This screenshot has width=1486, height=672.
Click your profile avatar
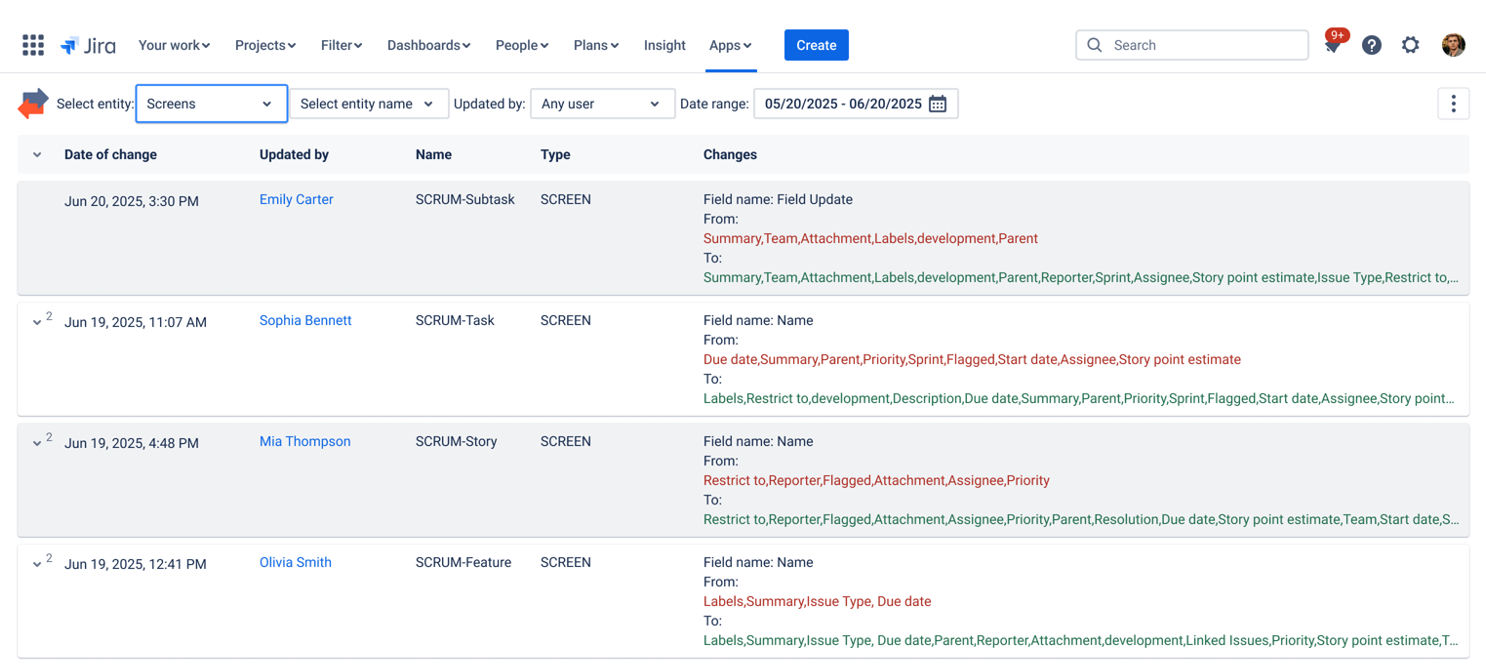click(1452, 45)
